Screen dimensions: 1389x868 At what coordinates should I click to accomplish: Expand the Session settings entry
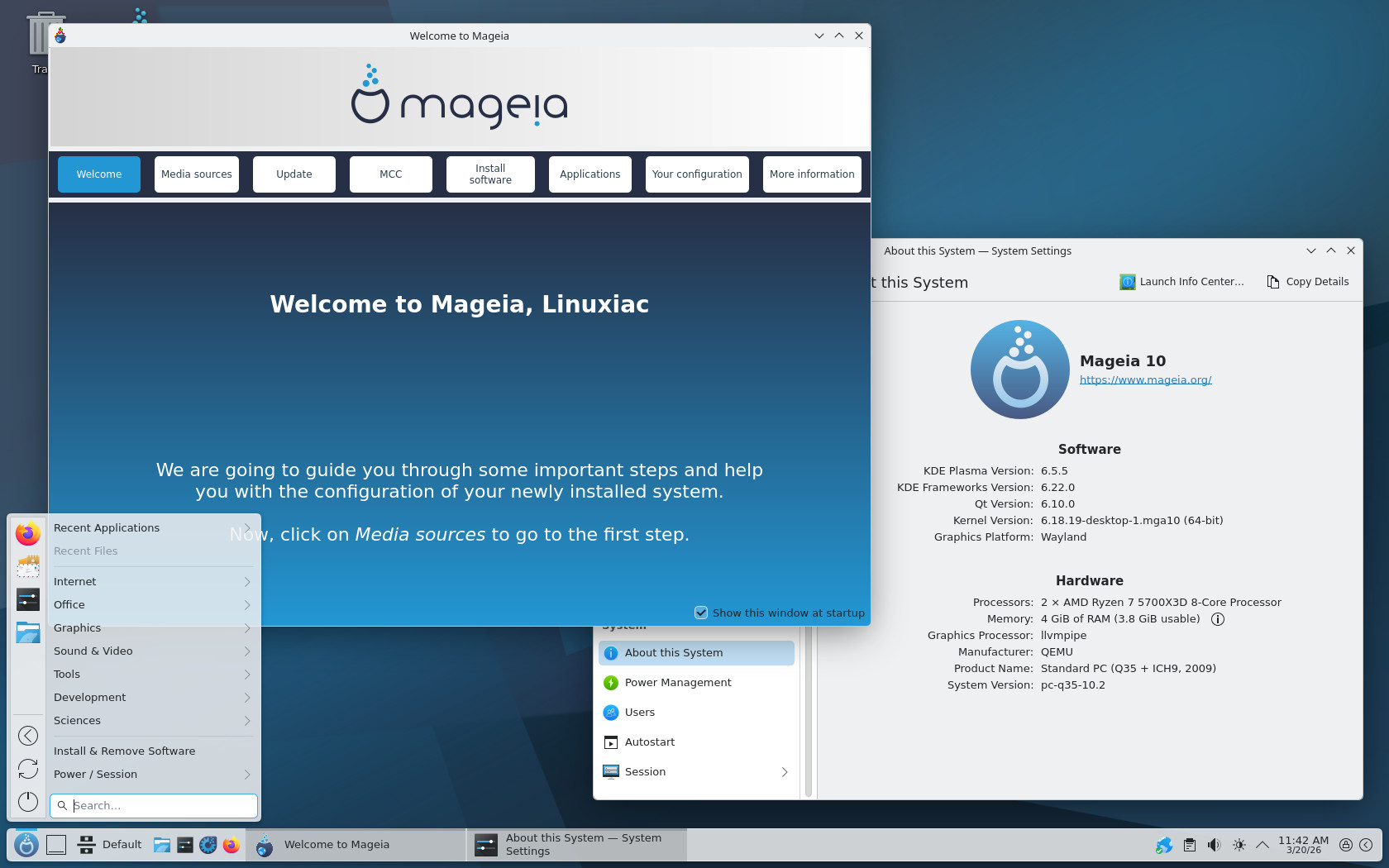click(784, 772)
